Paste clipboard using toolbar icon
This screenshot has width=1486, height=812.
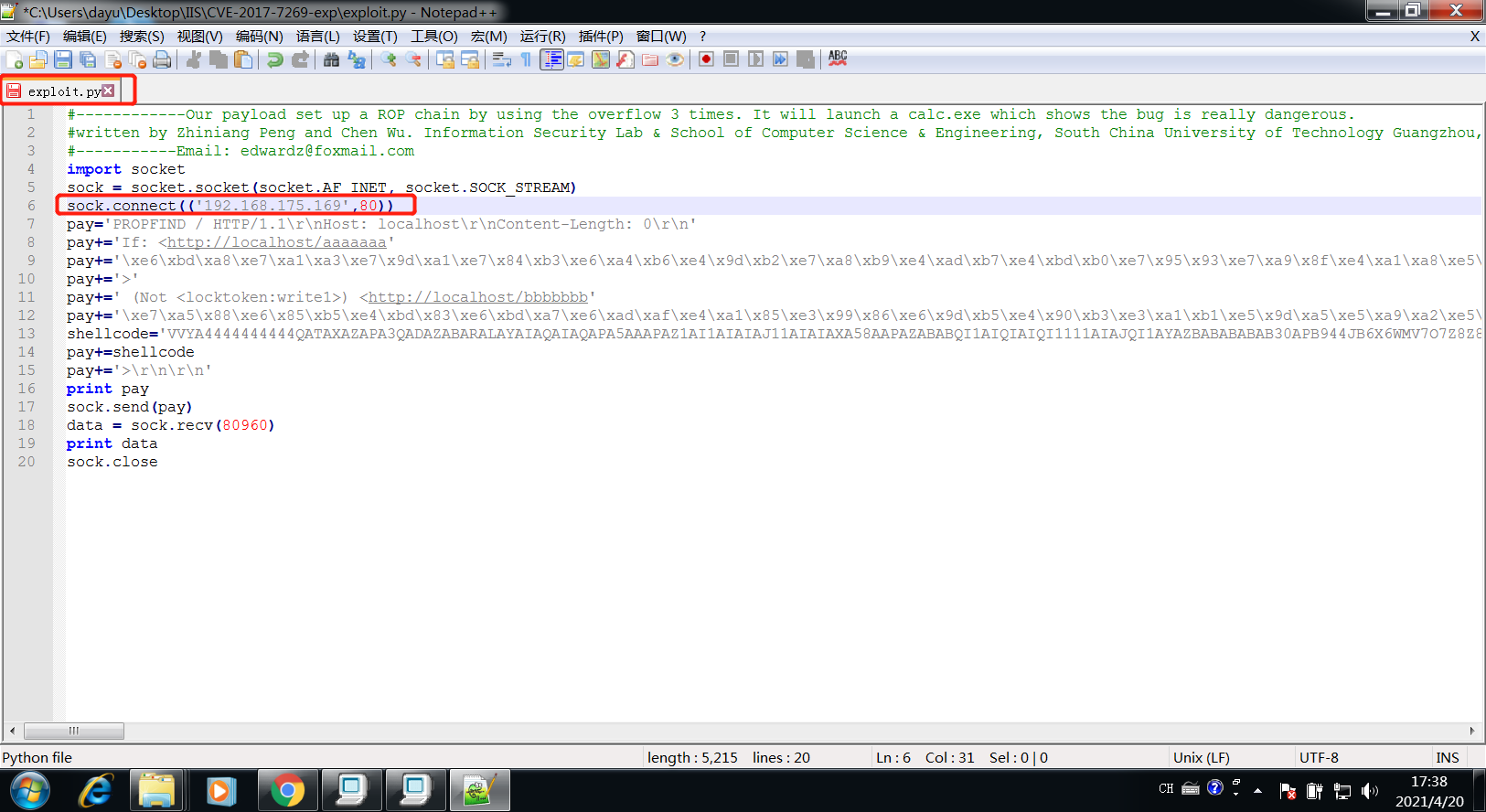(243, 59)
